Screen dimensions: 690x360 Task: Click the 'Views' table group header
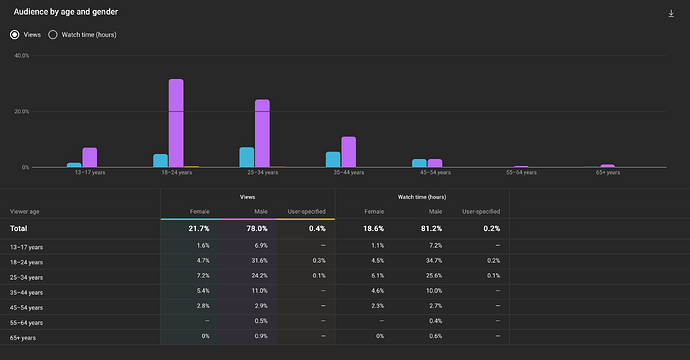(x=247, y=197)
